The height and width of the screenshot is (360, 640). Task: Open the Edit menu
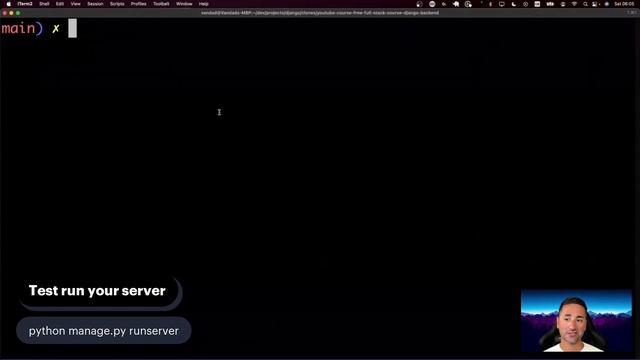[x=60, y=4]
